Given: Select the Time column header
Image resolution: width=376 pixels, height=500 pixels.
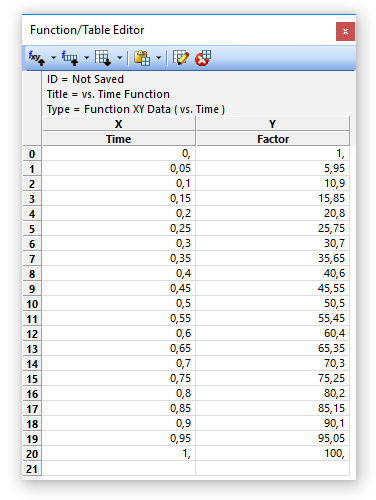Looking at the screenshot, I should [x=119, y=139].
